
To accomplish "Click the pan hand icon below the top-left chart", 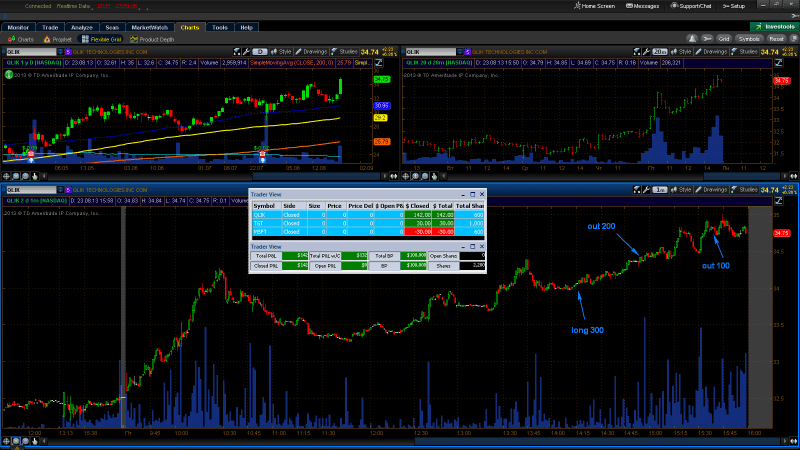I will (35, 176).
